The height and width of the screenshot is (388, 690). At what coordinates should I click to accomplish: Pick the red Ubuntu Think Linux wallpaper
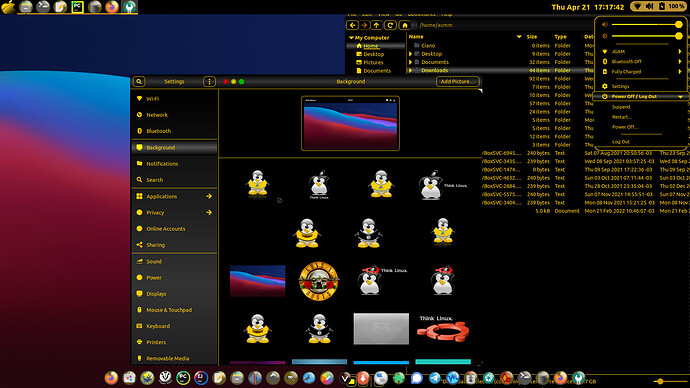443,329
